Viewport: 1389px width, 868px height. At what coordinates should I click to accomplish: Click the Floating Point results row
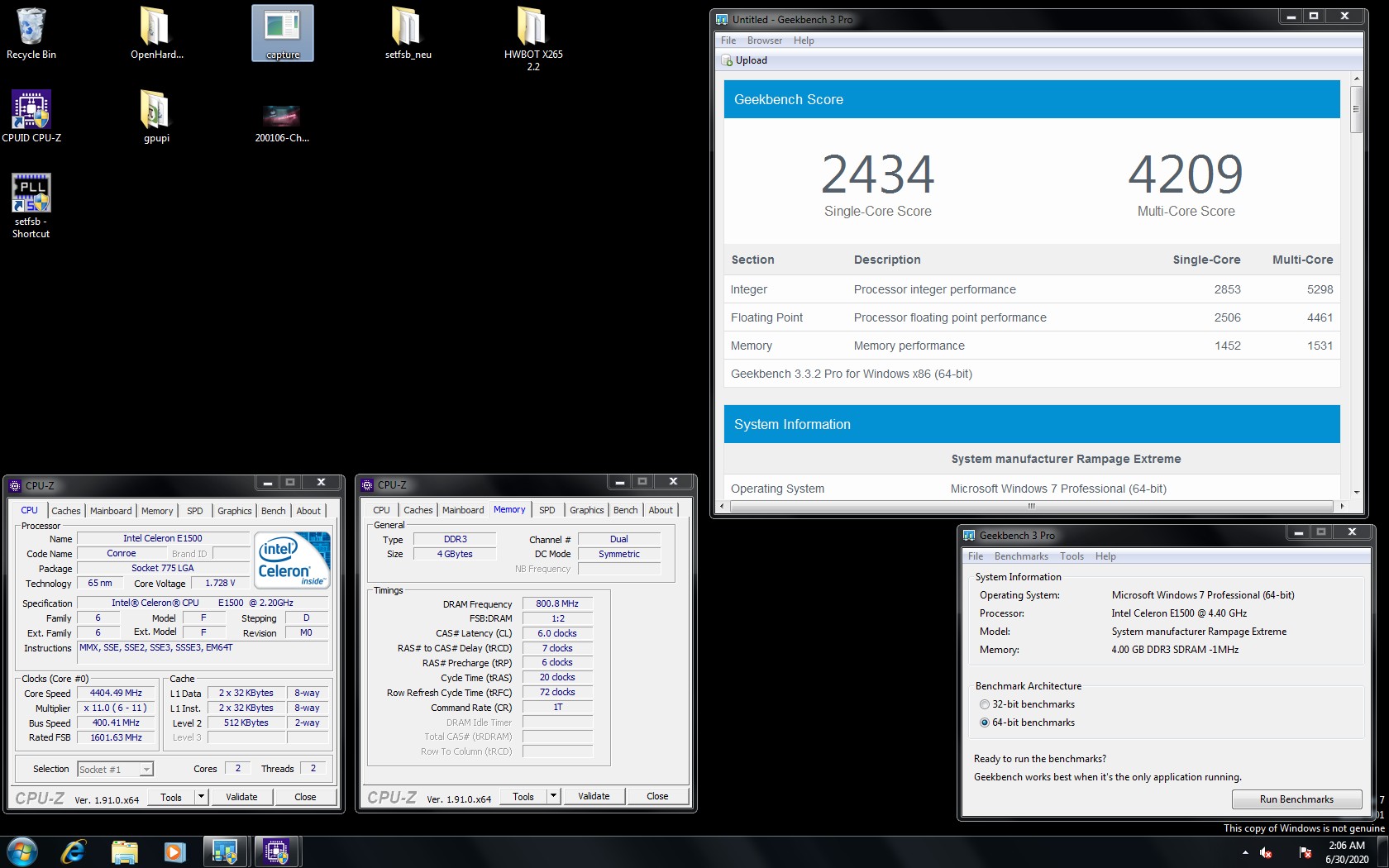click(1032, 317)
